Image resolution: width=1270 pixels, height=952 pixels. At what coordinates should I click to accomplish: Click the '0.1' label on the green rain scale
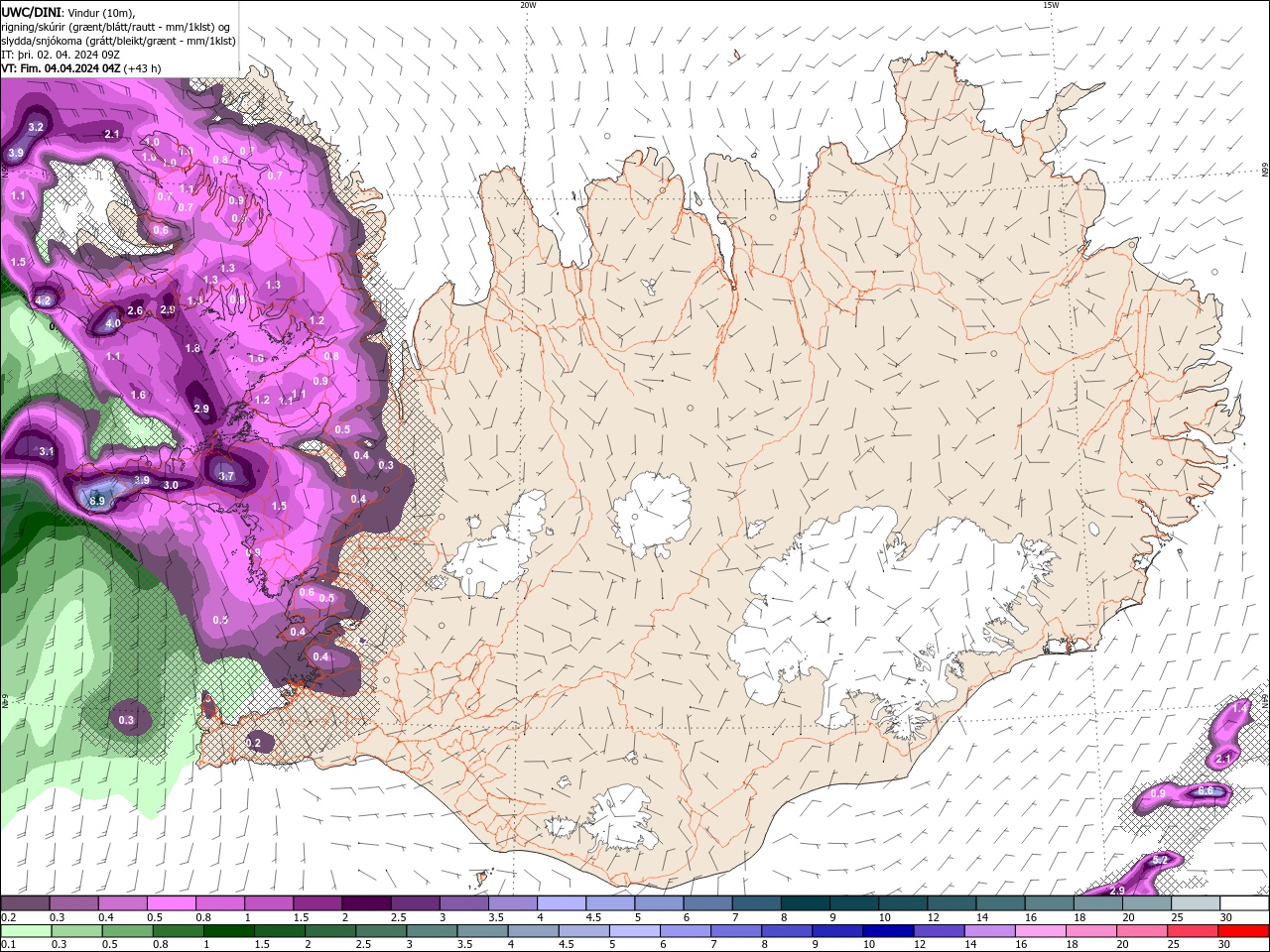[7, 944]
